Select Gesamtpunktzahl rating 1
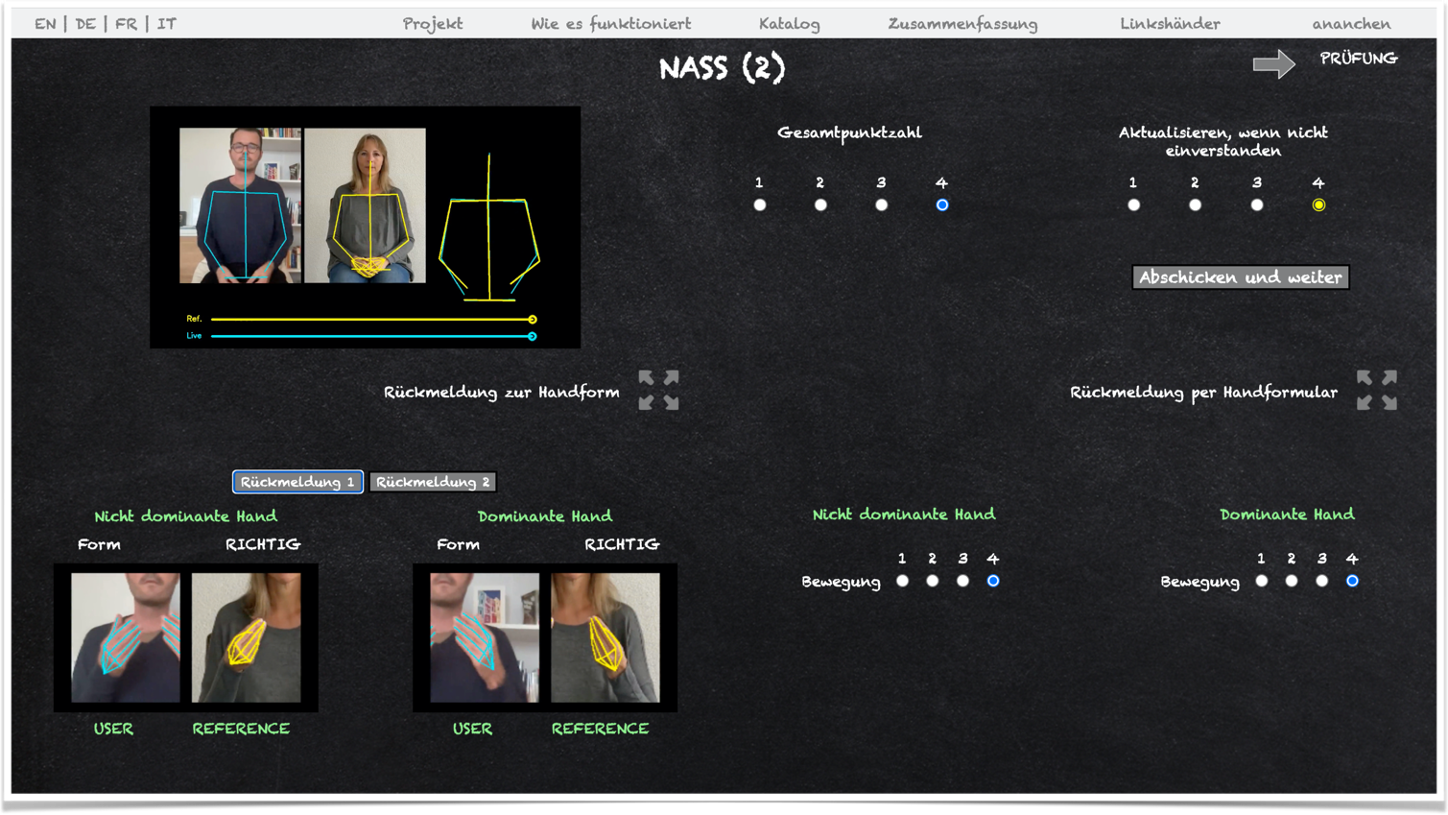 point(760,205)
